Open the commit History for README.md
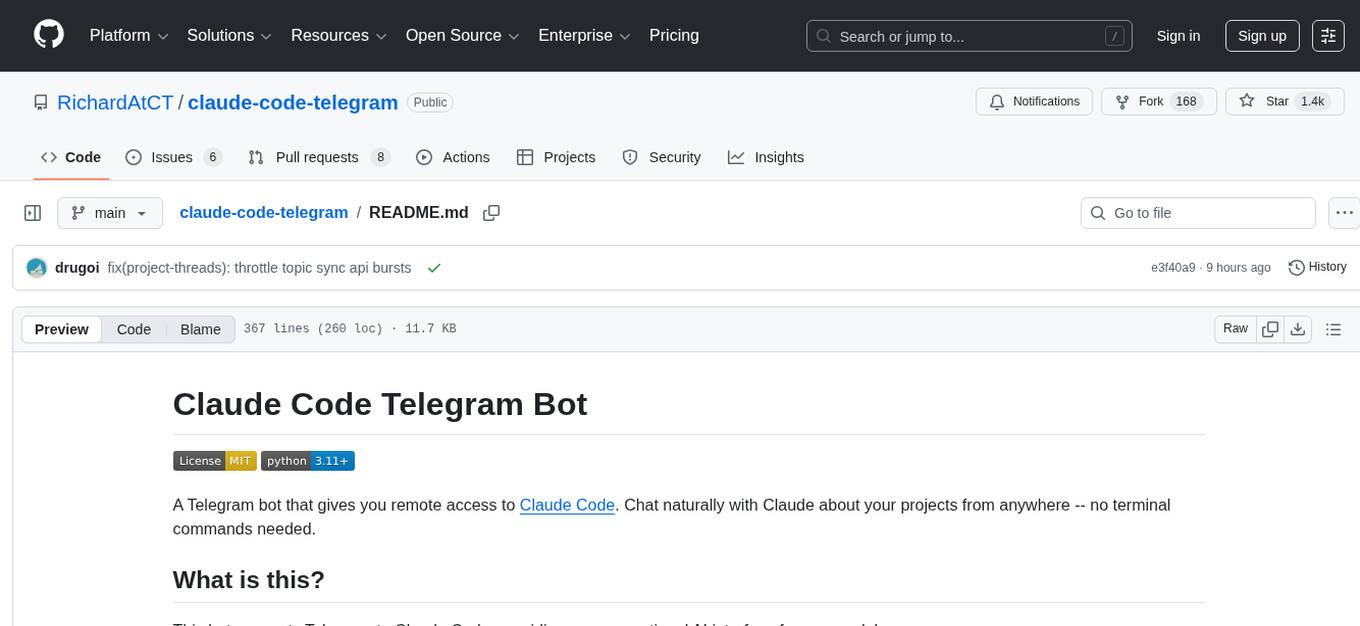 [x=1317, y=267]
